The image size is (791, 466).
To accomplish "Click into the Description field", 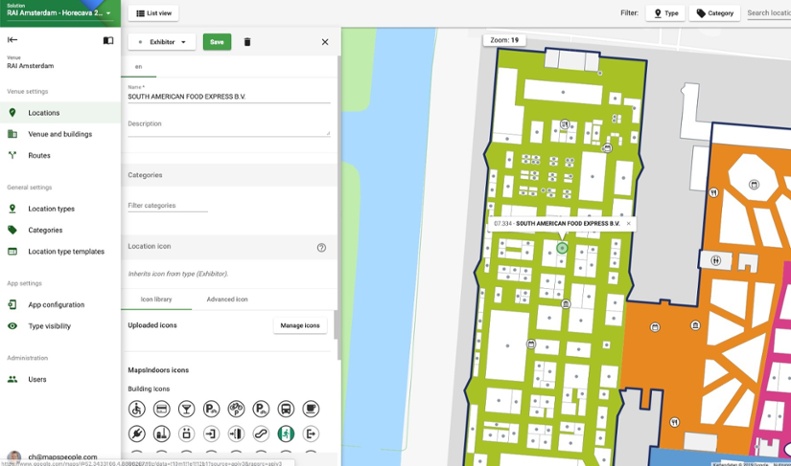I will (229, 126).
